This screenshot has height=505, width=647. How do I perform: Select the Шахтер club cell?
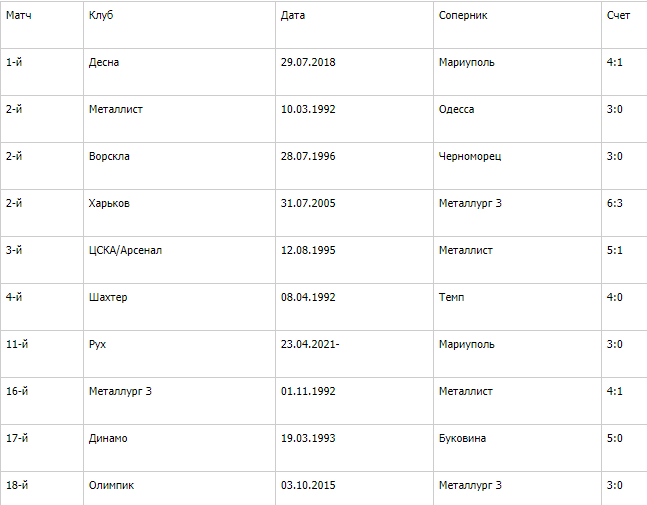[x=108, y=297]
